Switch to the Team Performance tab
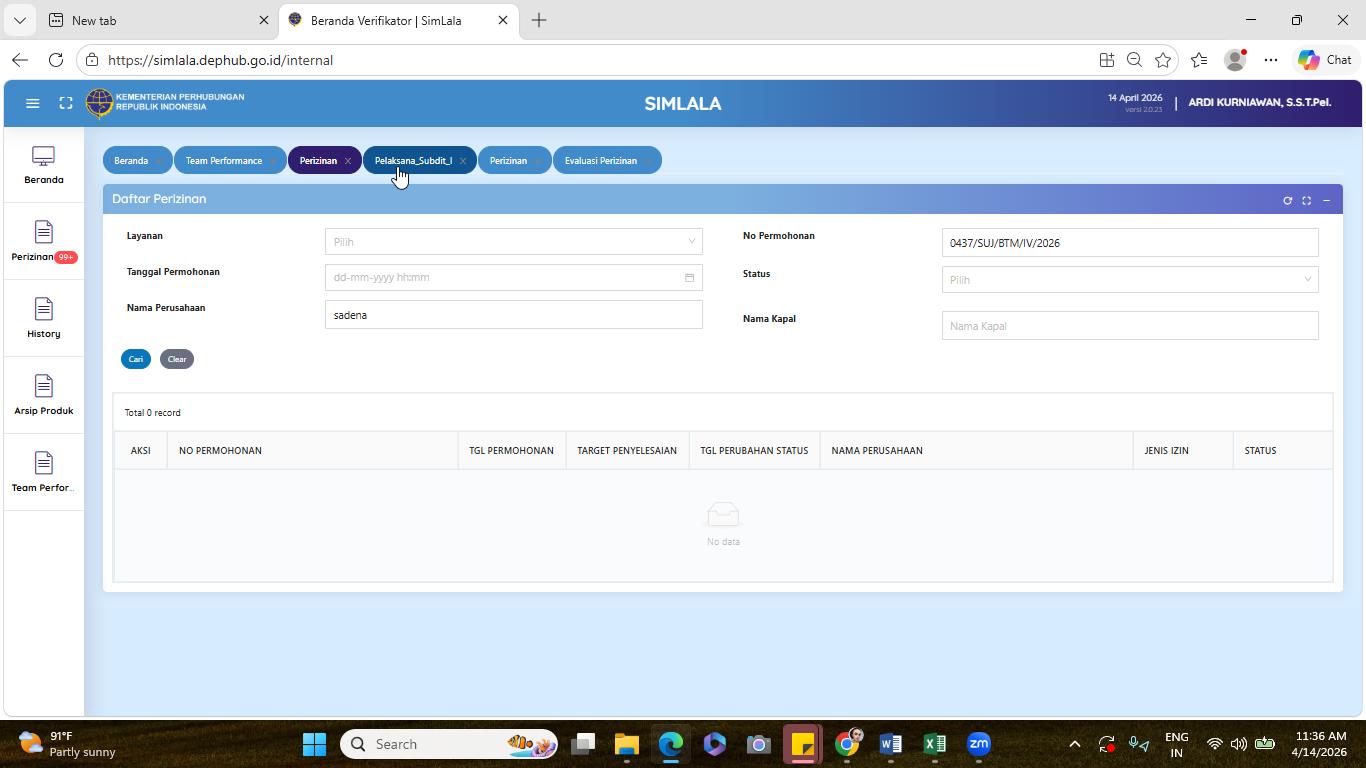This screenshot has height=768, width=1366. pyautogui.click(x=224, y=161)
